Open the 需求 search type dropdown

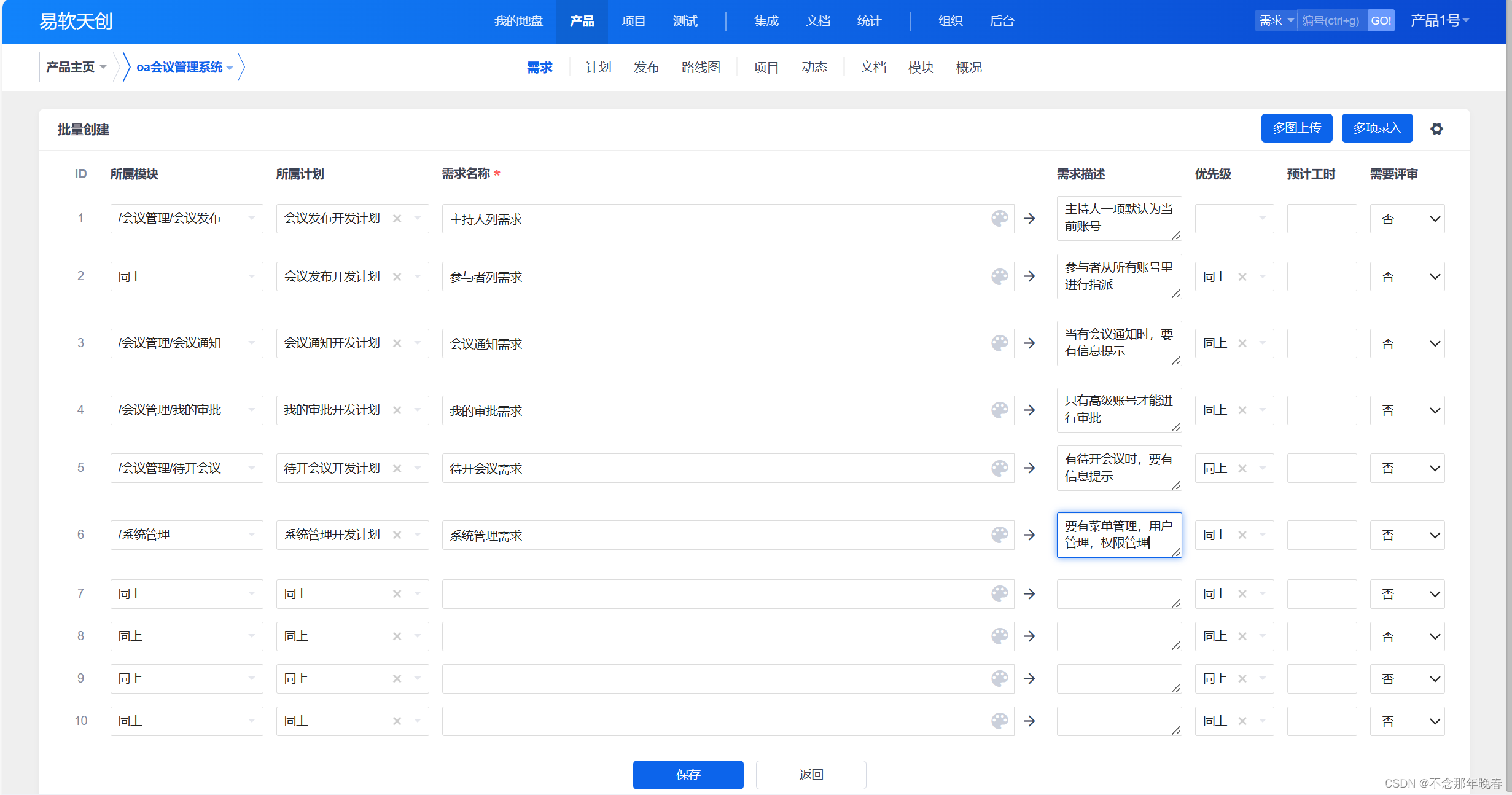(x=1276, y=21)
